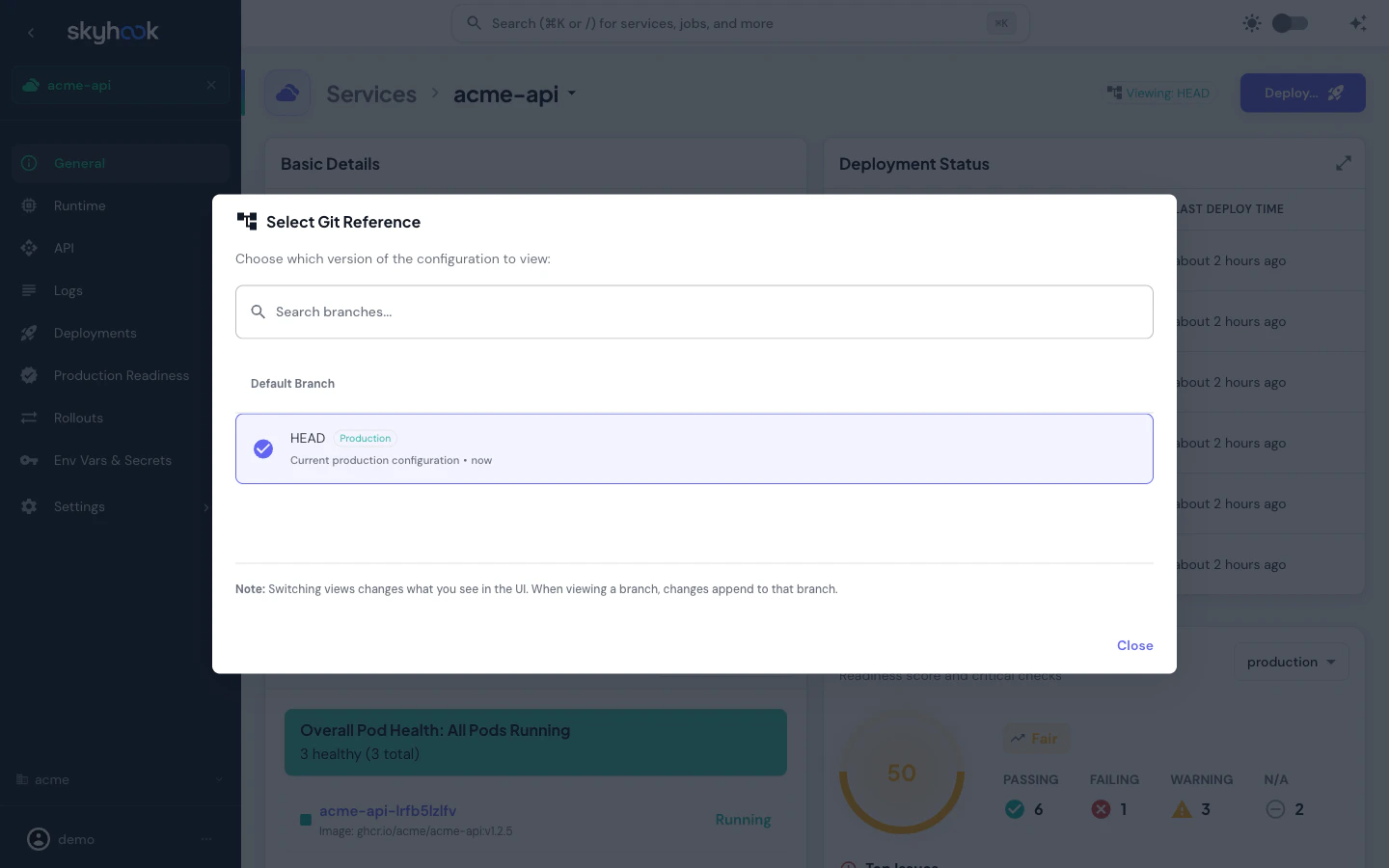This screenshot has height=868, width=1389.
Task: Focus the global search bar
Action: (x=740, y=23)
